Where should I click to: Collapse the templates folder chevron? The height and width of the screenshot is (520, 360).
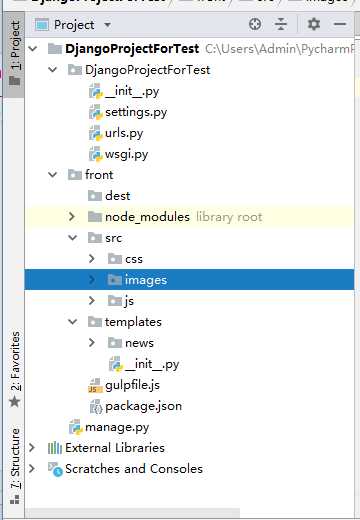coord(73,322)
